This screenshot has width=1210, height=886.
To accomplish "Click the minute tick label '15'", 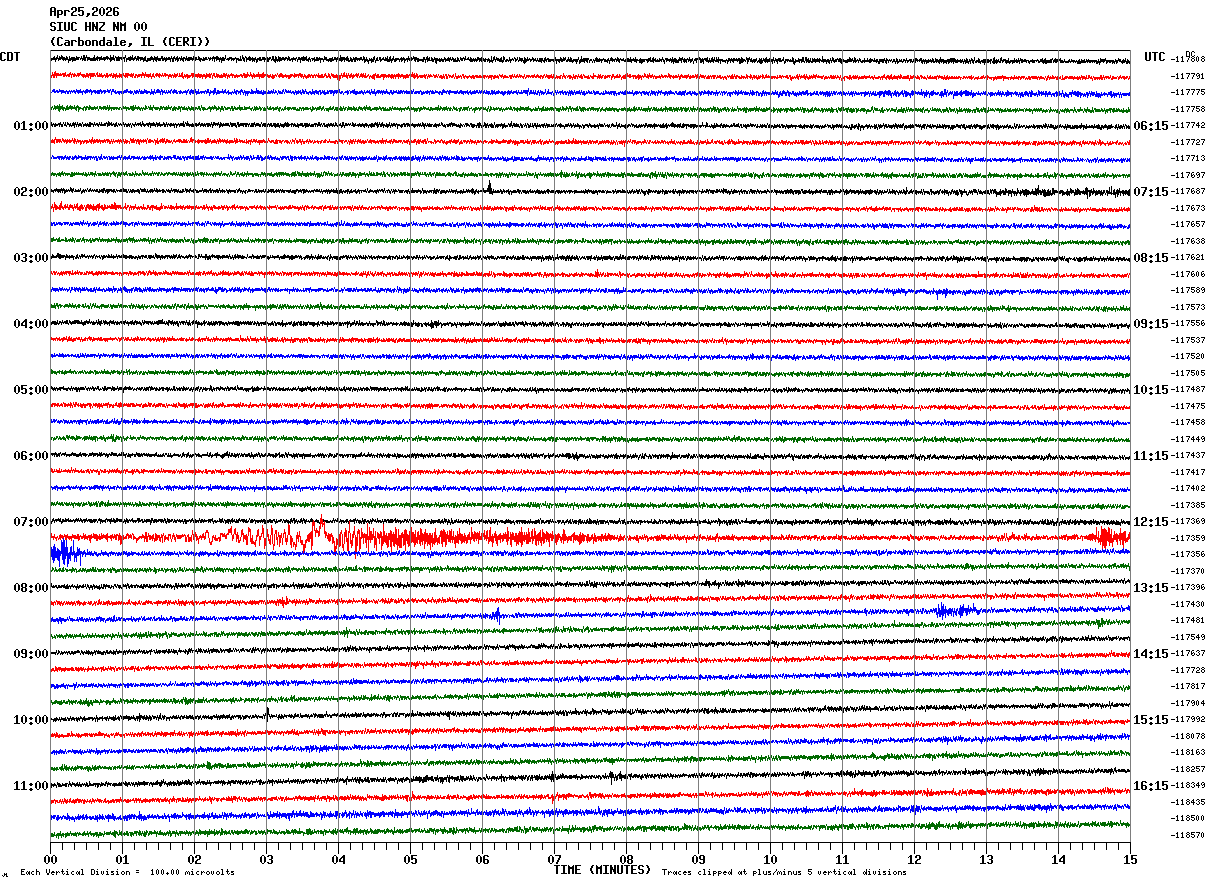I will pos(1130,859).
